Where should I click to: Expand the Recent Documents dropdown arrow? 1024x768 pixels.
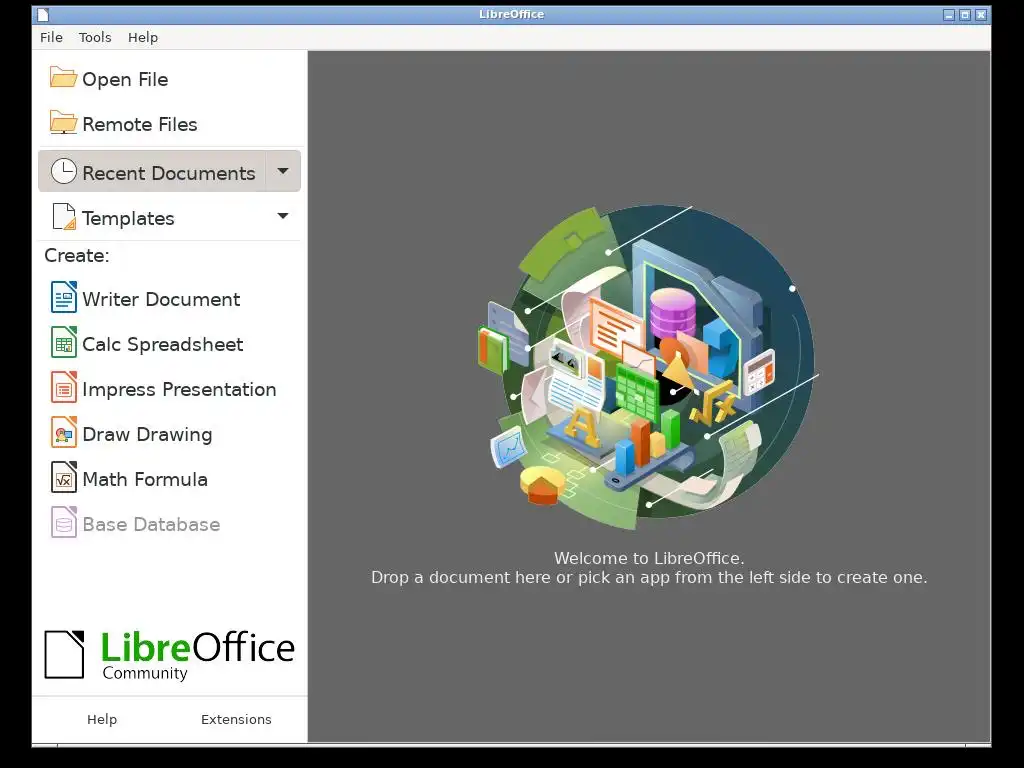[283, 171]
